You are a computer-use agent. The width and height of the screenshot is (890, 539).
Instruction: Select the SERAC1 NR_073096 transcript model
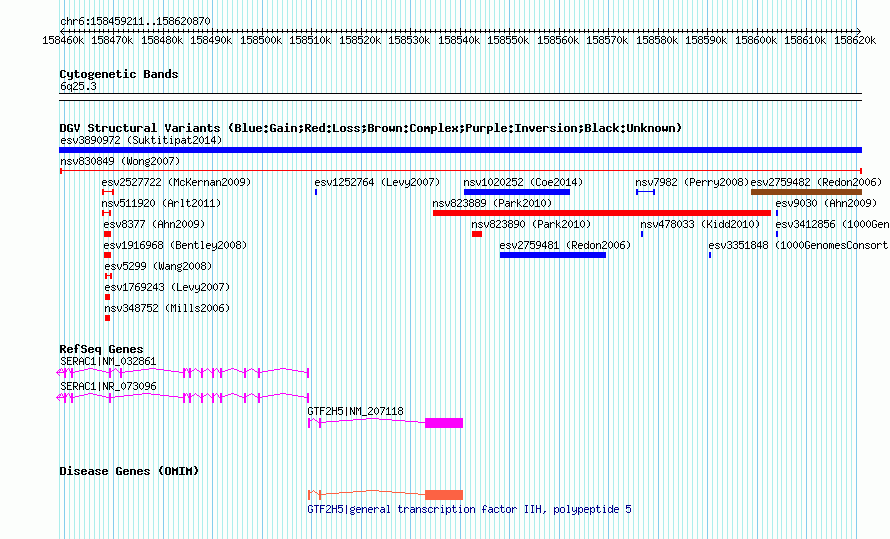183,397
